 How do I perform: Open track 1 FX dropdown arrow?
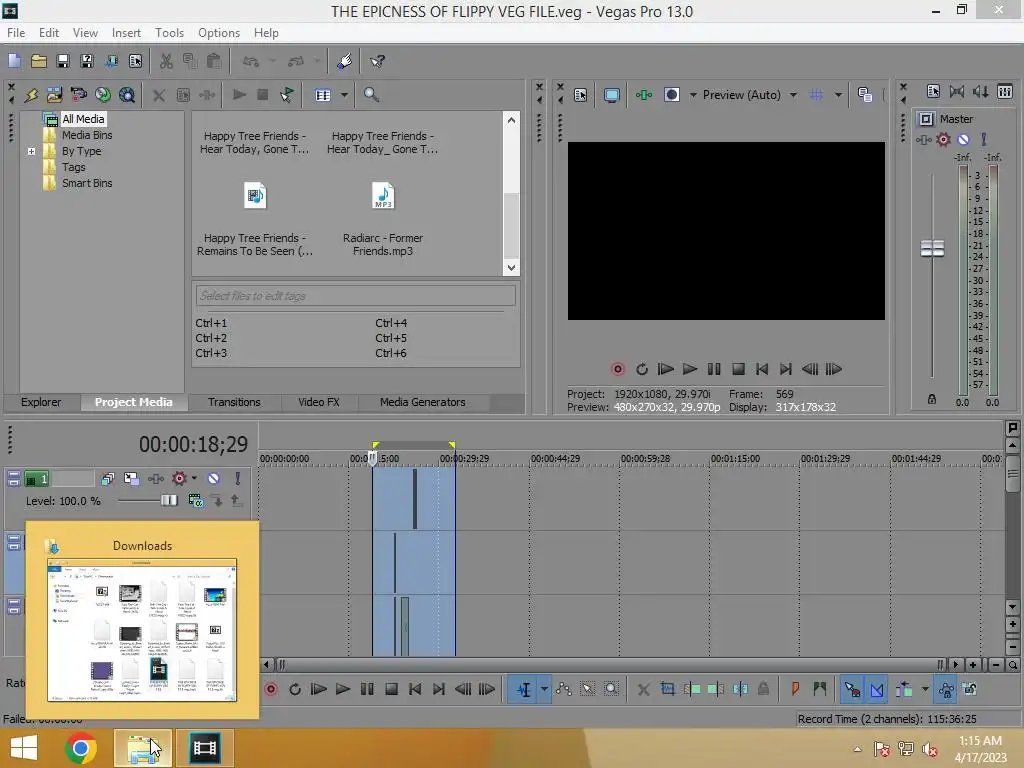pos(194,479)
